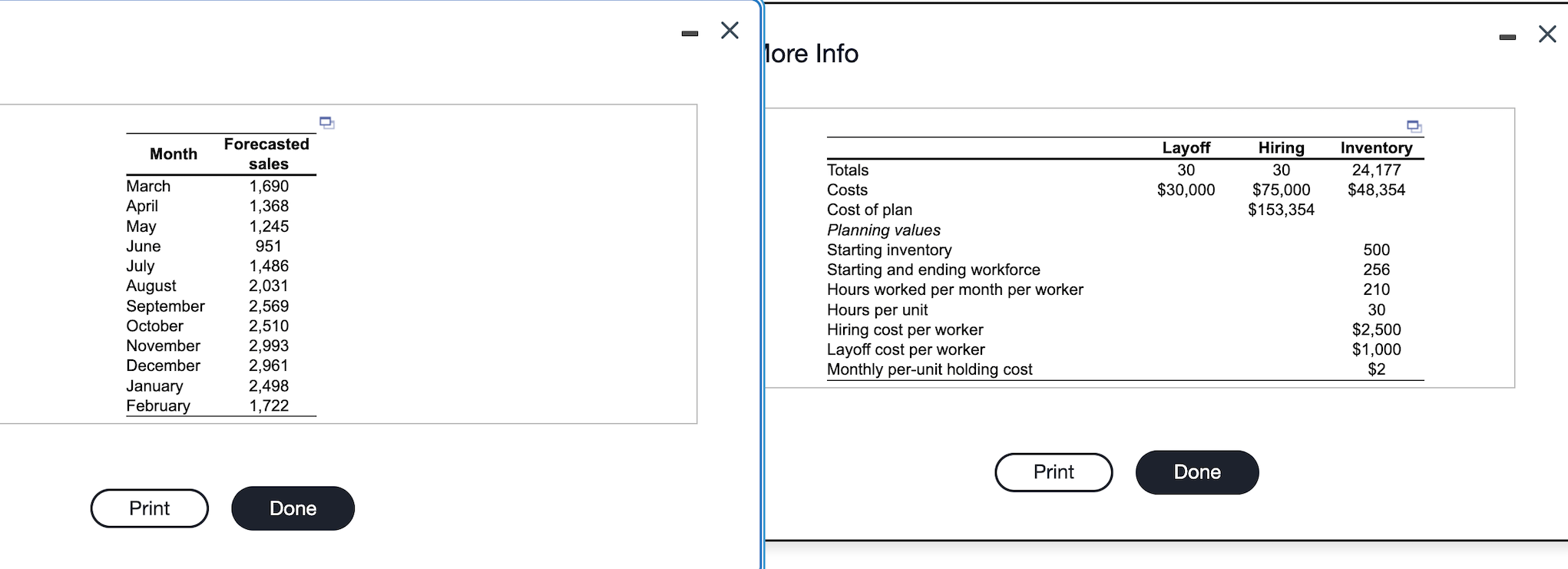Click the Inventory column header
The image size is (1568, 569).
click(1377, 147)
